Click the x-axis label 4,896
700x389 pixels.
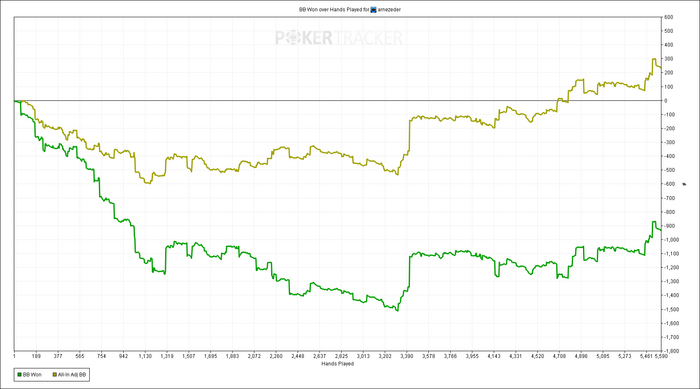581,356
